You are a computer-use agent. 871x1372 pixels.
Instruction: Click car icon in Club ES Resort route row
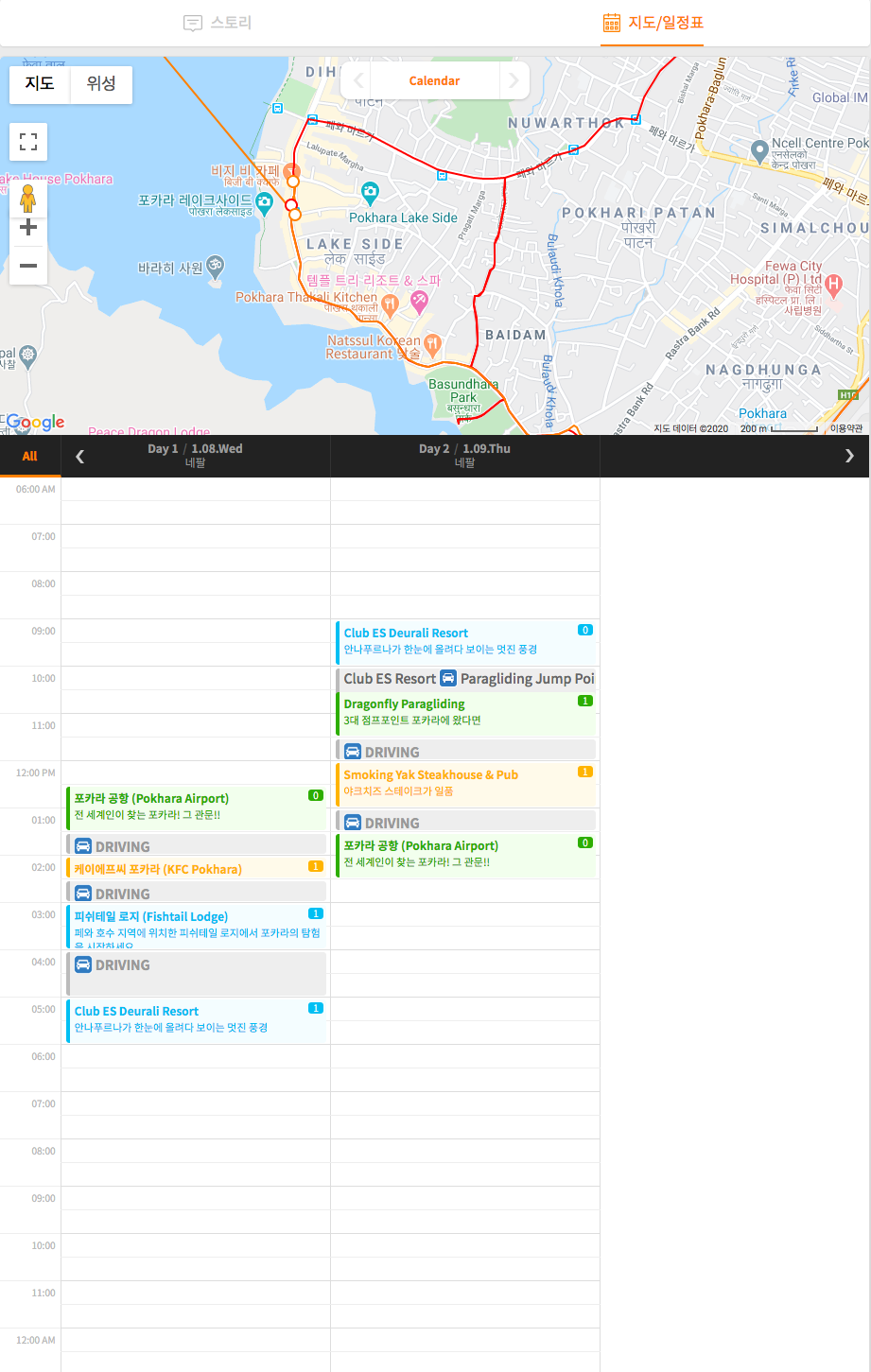(x=448, y=678)
